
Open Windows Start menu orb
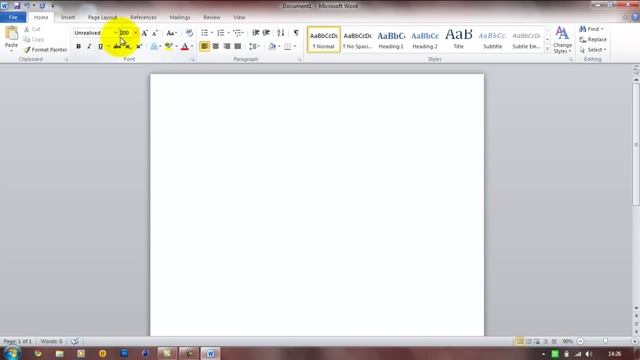click(12, 353)
